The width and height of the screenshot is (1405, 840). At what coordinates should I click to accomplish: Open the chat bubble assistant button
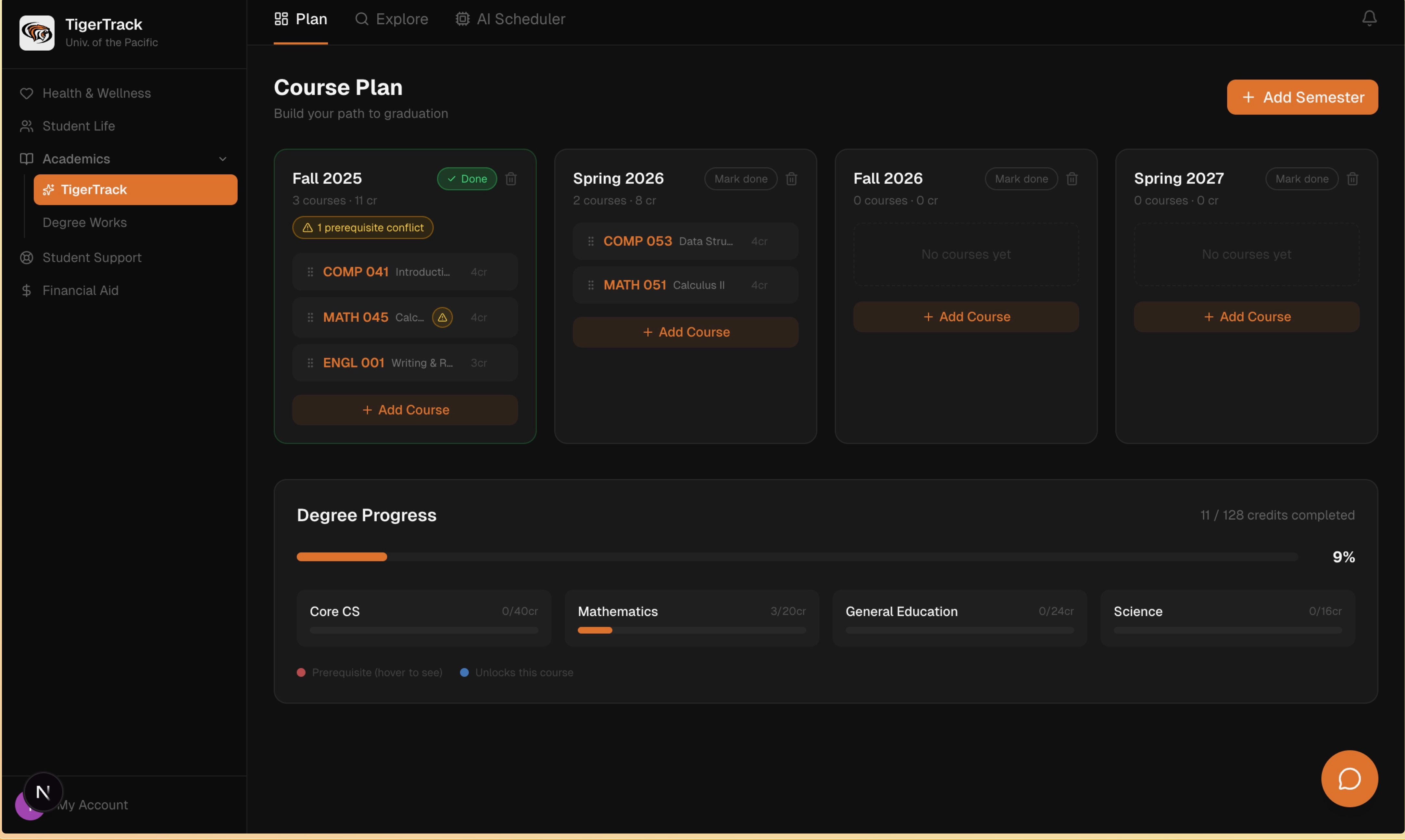[1349, 778]
